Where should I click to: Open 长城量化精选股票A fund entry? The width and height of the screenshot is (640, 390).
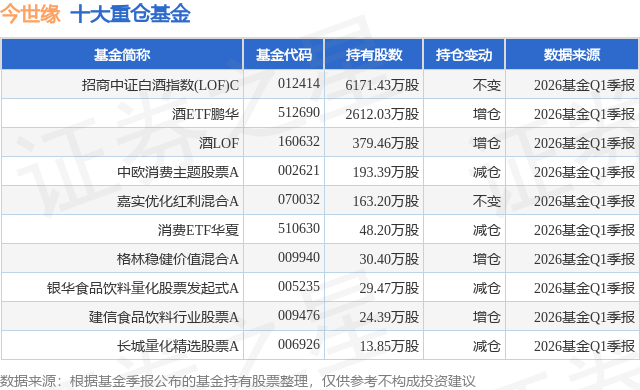[178, 346]
